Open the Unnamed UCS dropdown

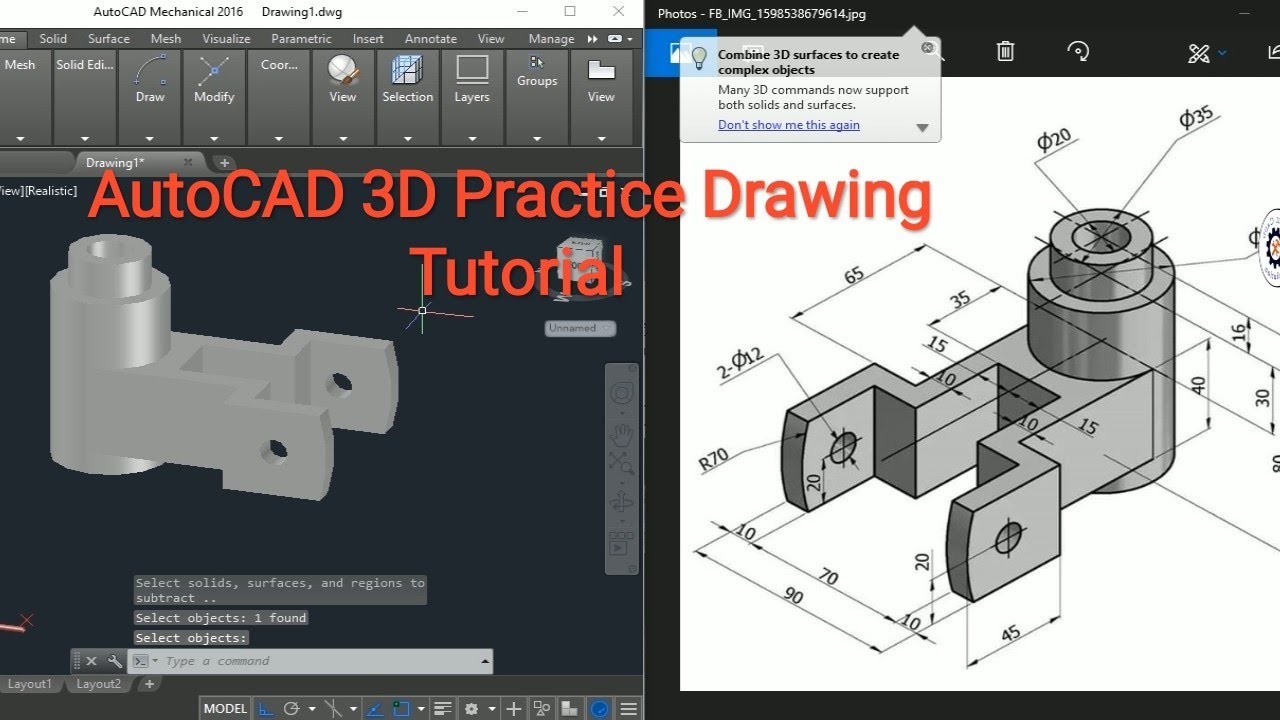pos(581,328)
